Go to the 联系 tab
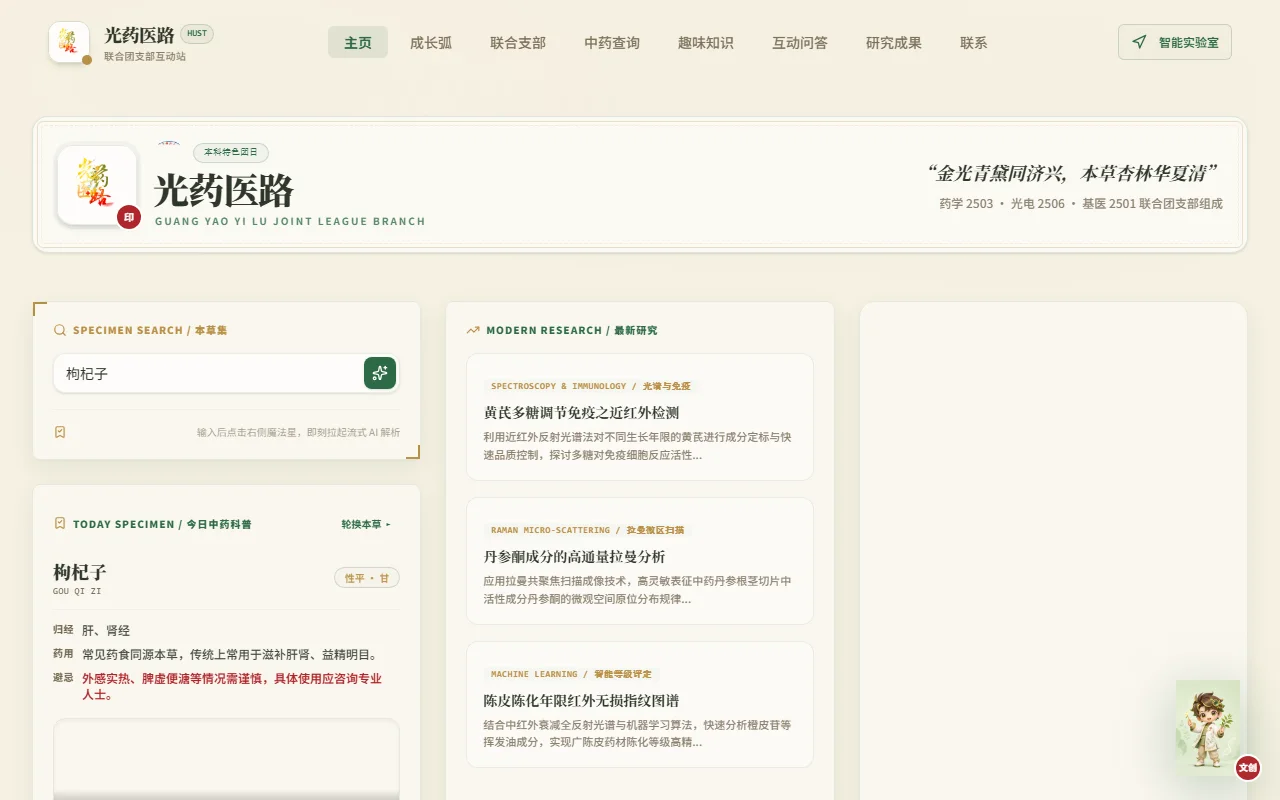 coord(974,42)
